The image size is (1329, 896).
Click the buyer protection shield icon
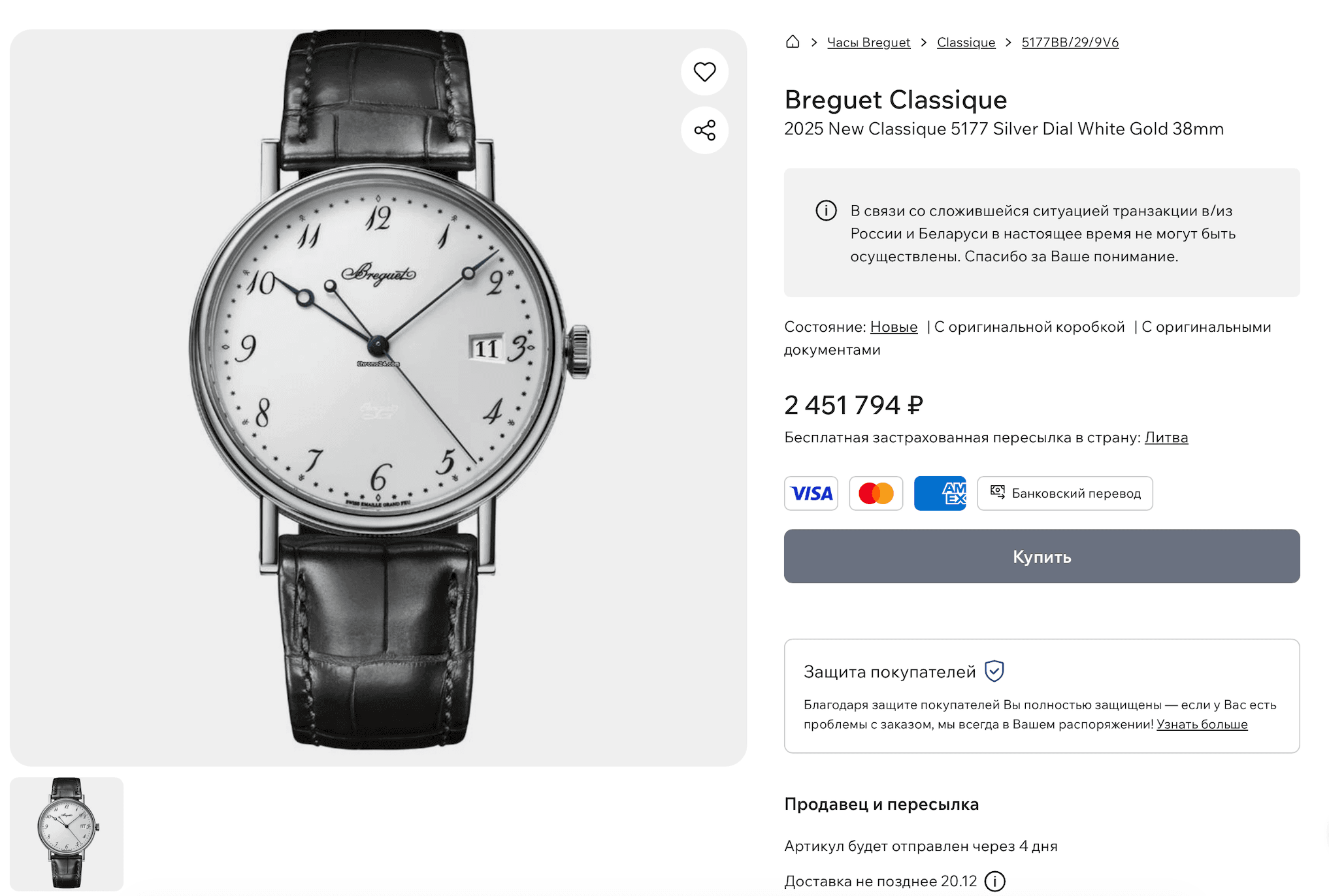pos(994,671)
